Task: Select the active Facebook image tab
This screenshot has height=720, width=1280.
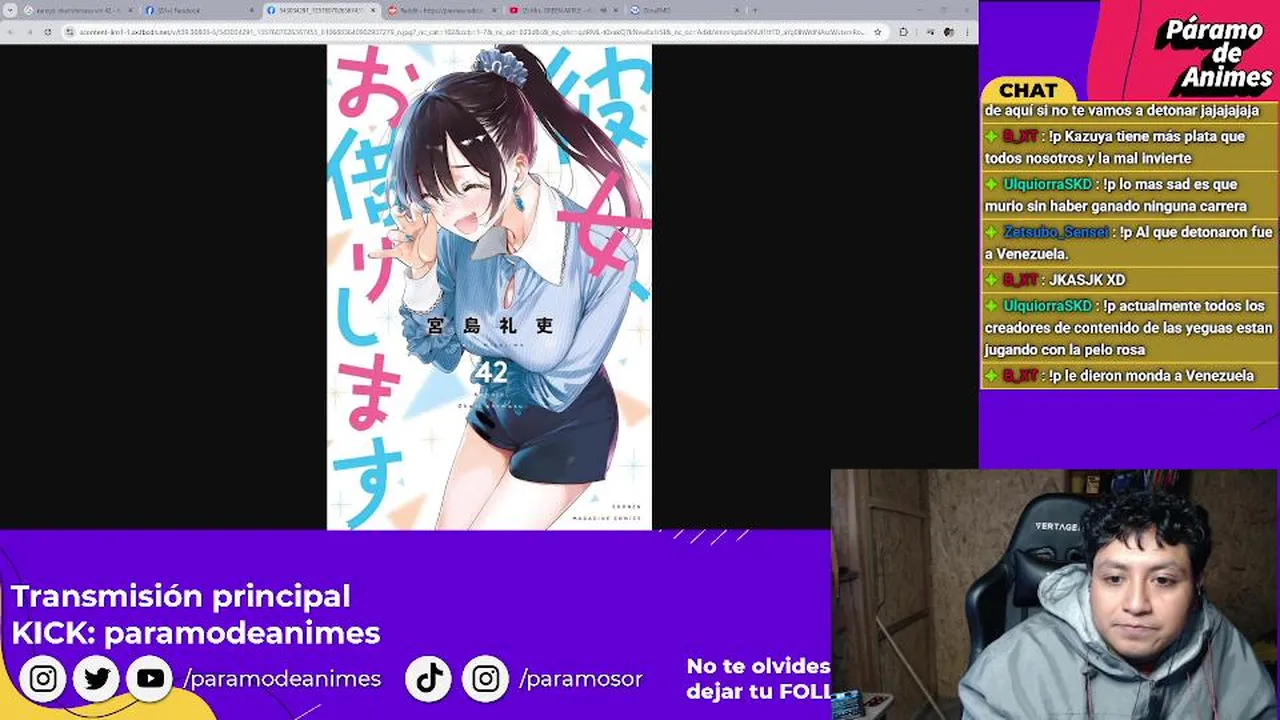Action: pos(320,10)
